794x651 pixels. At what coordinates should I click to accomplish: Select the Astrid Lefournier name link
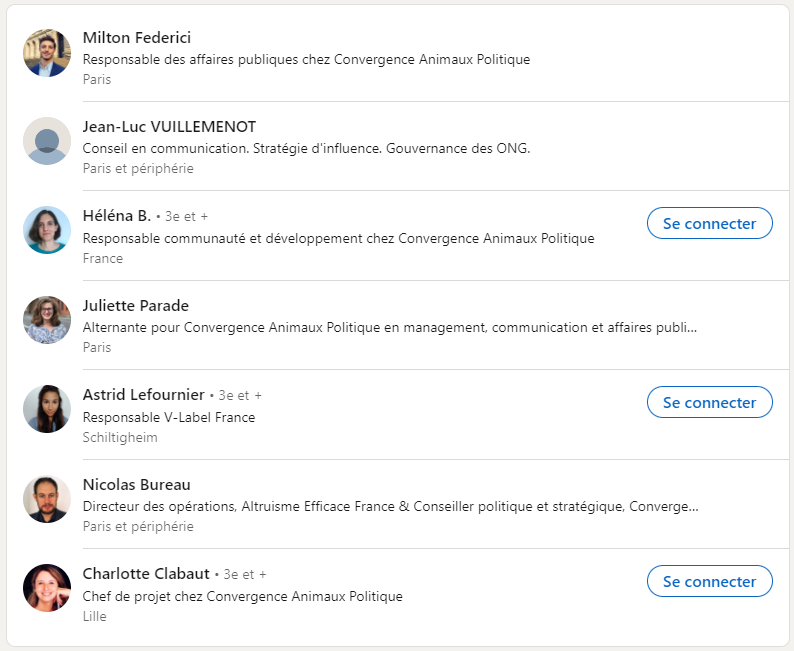(143, 395)
